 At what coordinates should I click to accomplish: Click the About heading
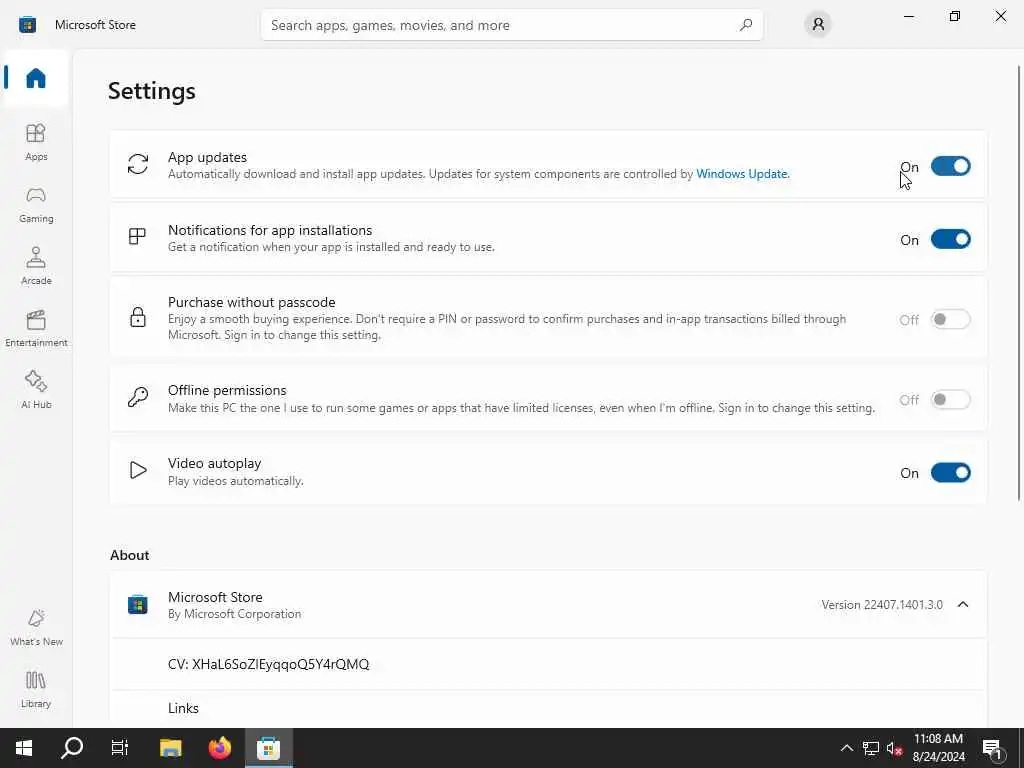point(129,555)
